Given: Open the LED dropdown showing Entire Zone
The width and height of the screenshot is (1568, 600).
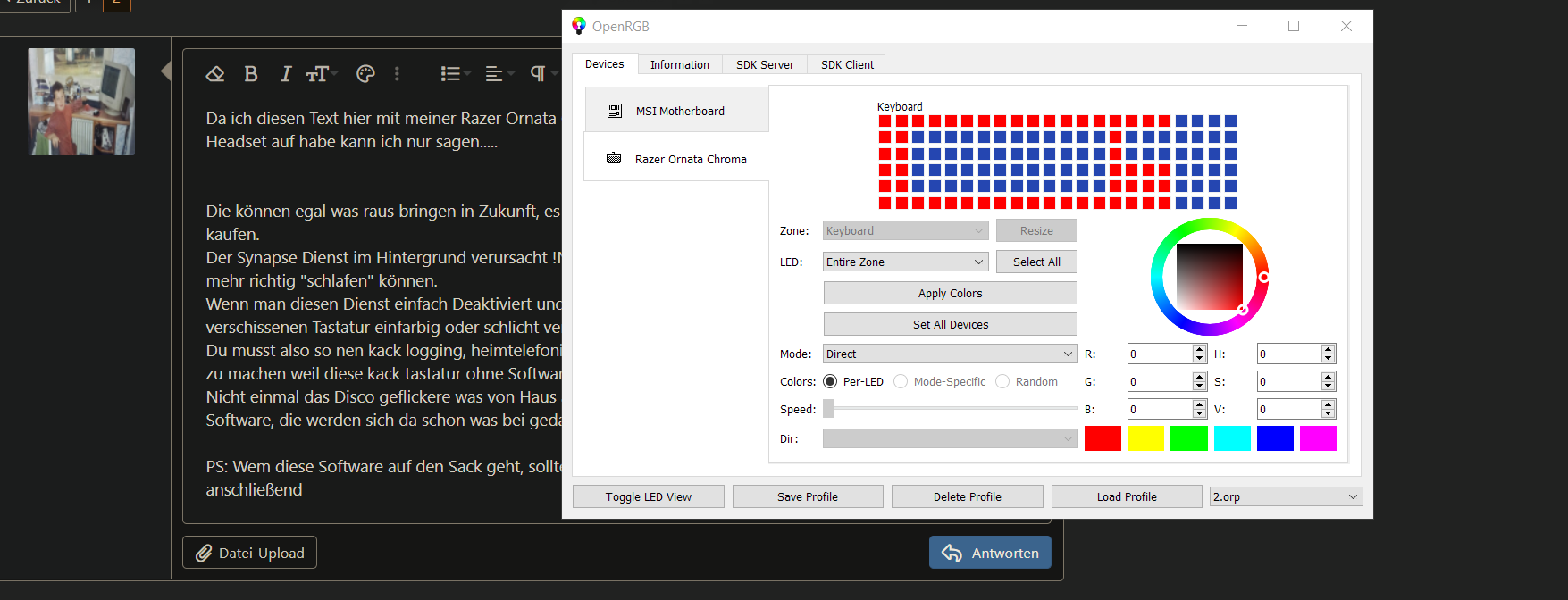Looking at the screenshot, I should pyautogui.click(x=906, y=262).
